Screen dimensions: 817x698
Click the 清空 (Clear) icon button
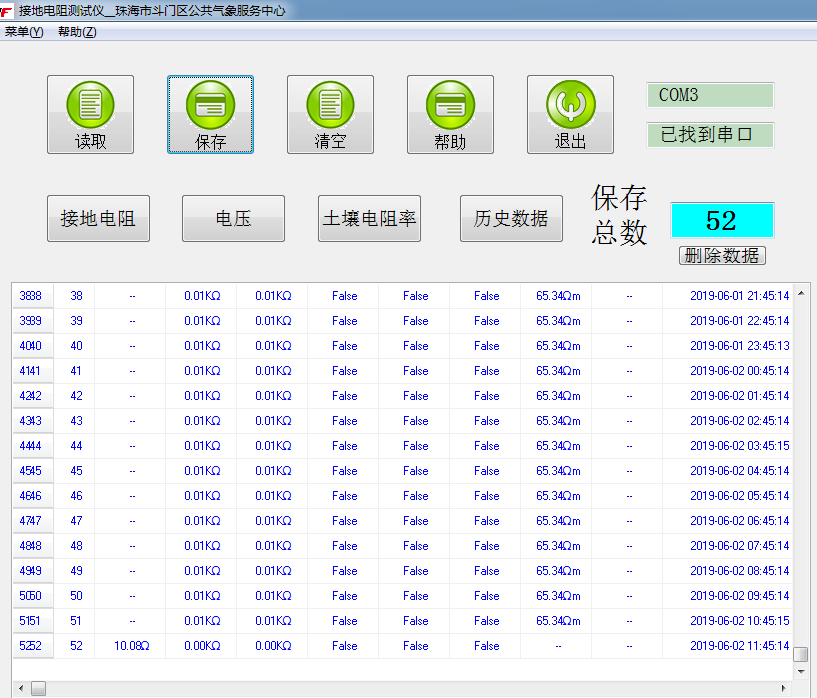[330, 114]
